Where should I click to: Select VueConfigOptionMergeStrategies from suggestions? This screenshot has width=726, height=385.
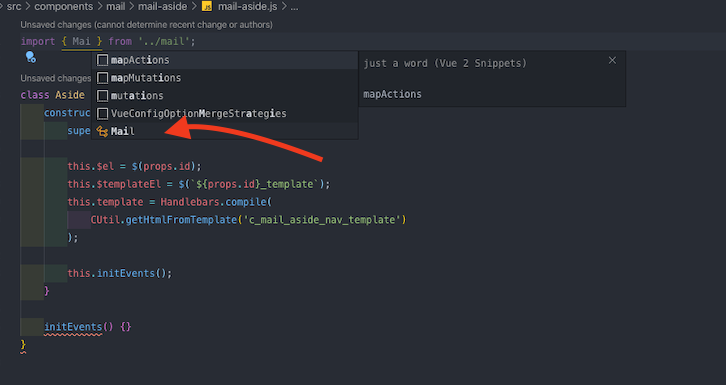(x=225, y=113)
